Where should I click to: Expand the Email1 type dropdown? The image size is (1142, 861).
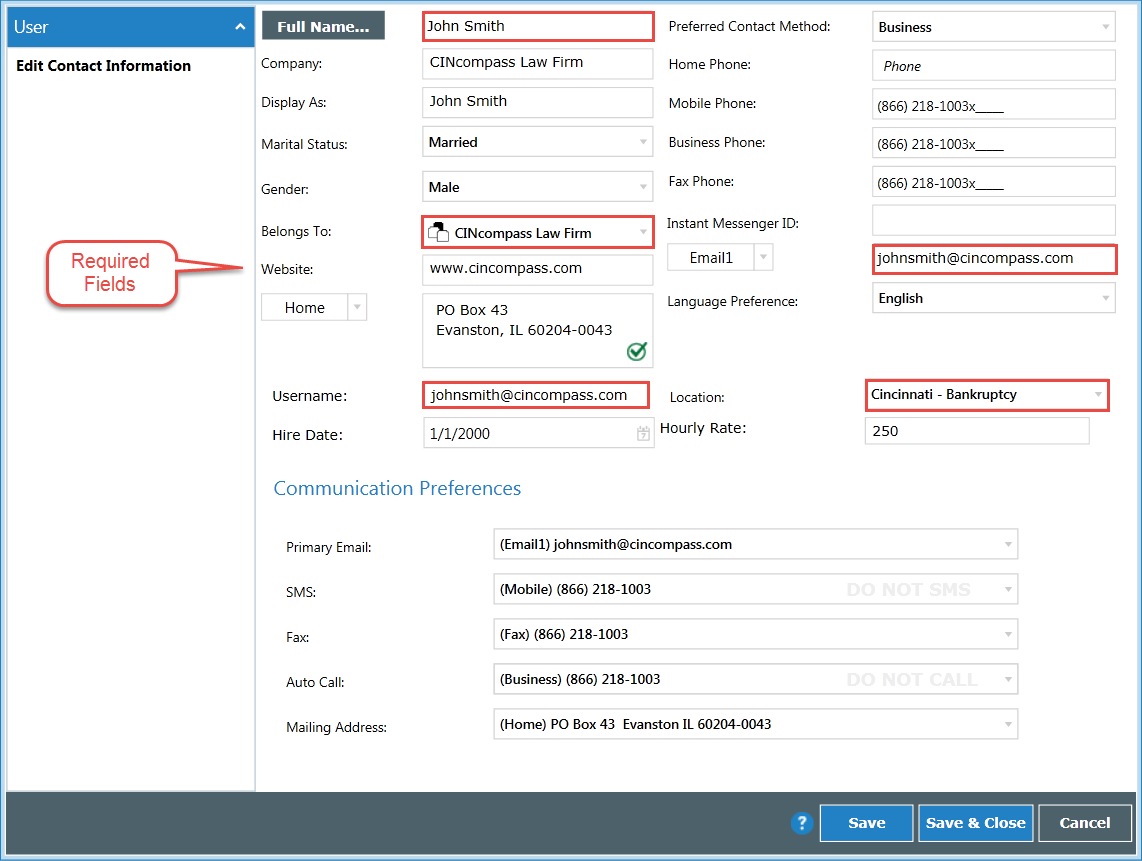[x=762, y=257]
